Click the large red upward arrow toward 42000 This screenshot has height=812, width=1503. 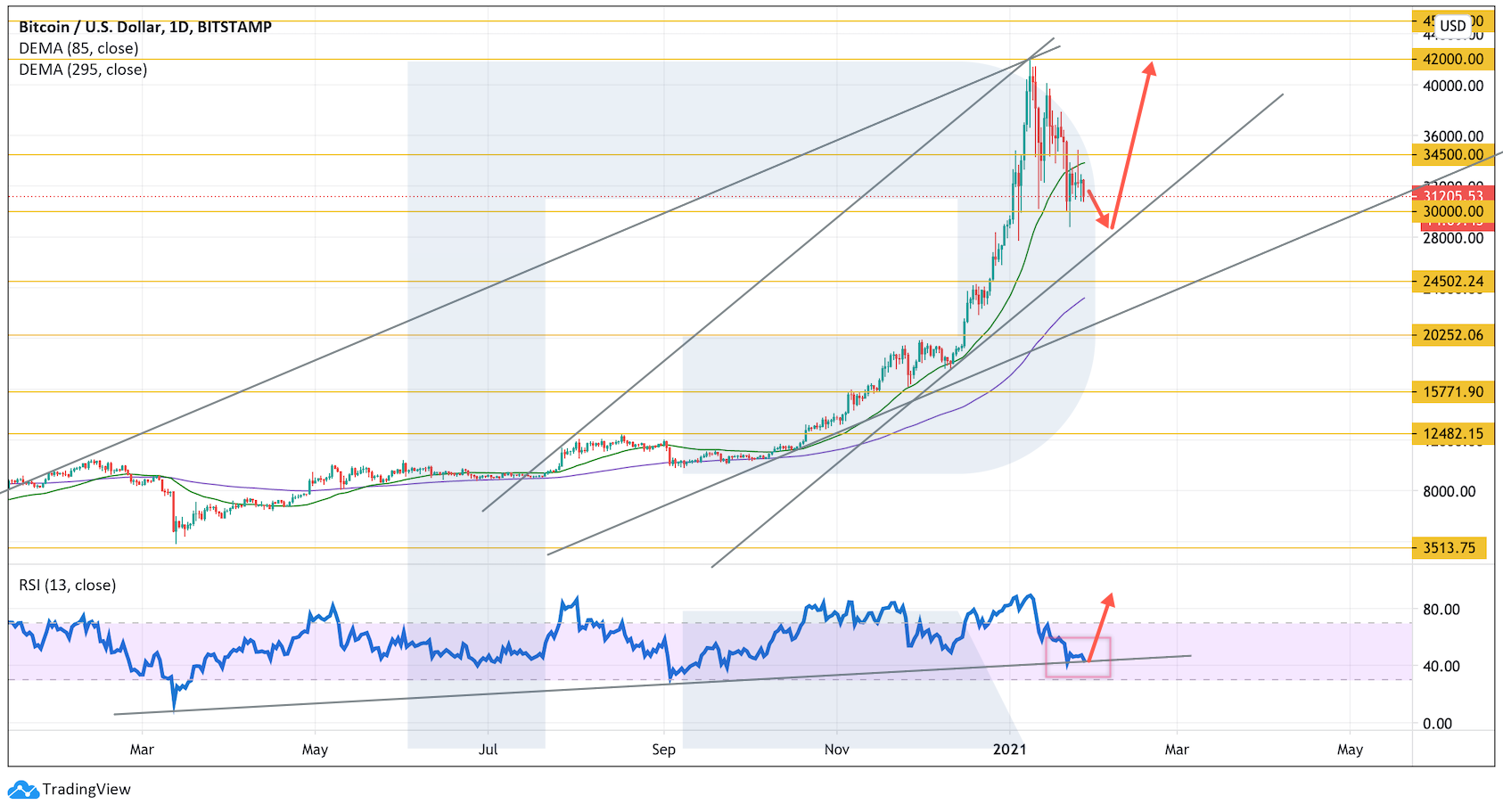coord(1132,141)
